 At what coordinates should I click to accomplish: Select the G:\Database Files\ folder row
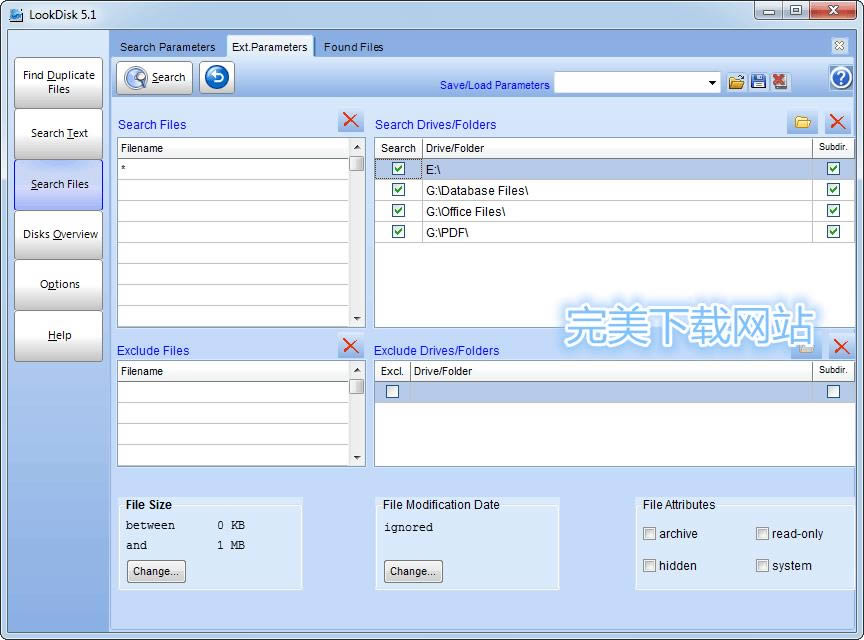(x=615, y=190)
